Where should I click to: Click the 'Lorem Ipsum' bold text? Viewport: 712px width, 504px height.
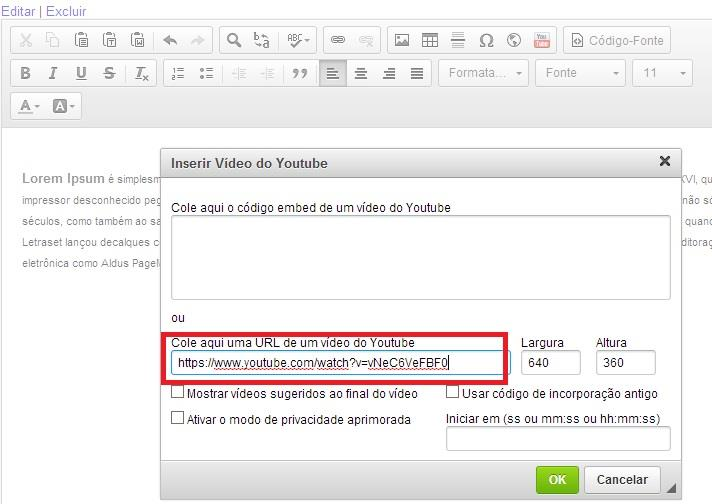(63, 178)
